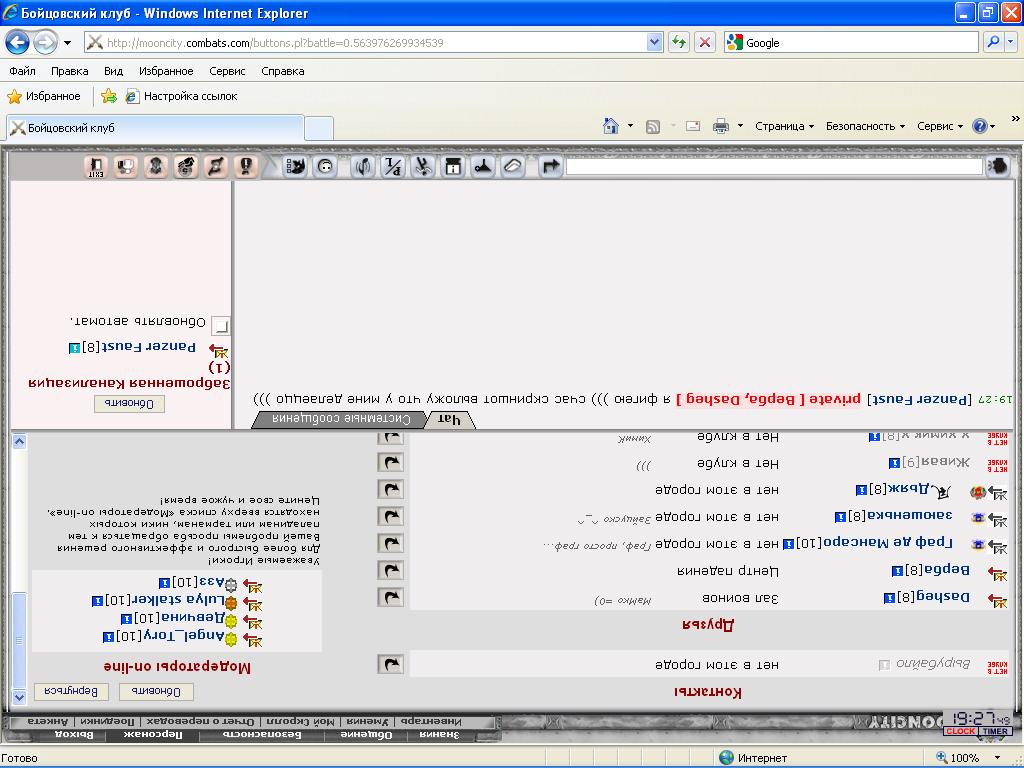
Task: Switch to TIMER mode under the time
Action: coord(995,731)
